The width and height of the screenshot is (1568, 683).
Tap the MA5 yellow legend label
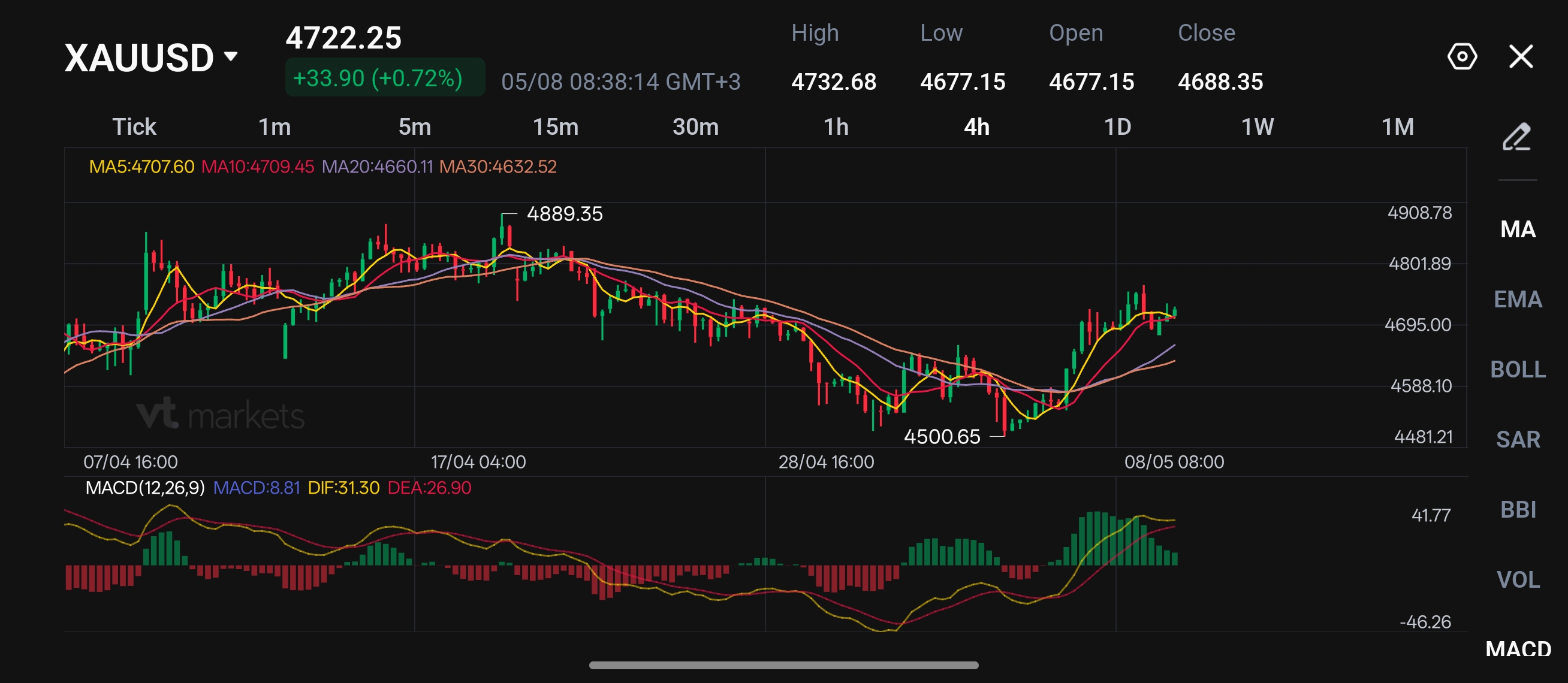(x=141, y=167)
